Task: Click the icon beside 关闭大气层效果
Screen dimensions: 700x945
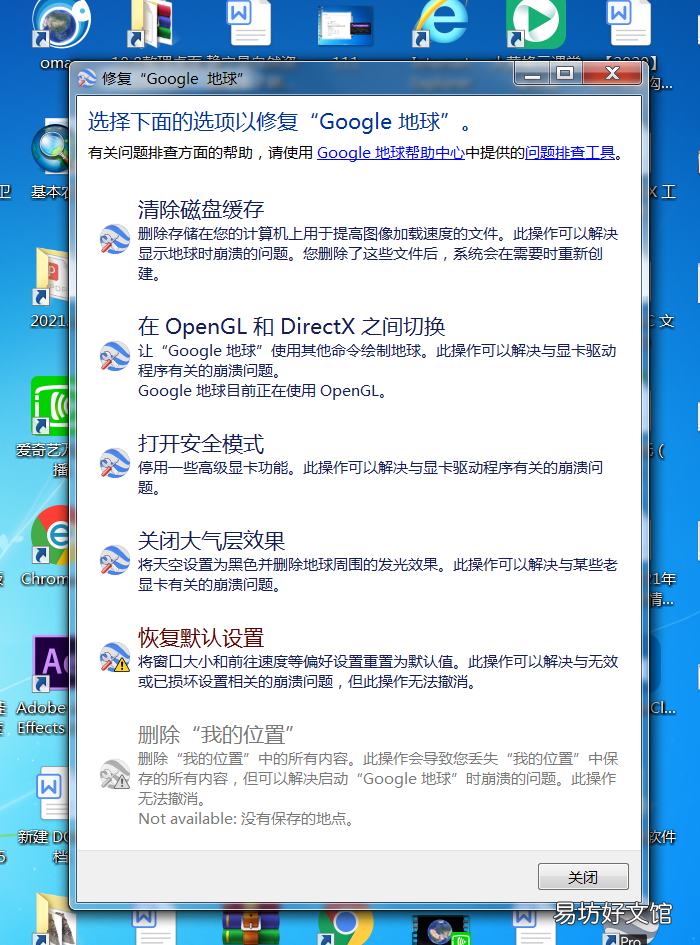Action: 115,560
